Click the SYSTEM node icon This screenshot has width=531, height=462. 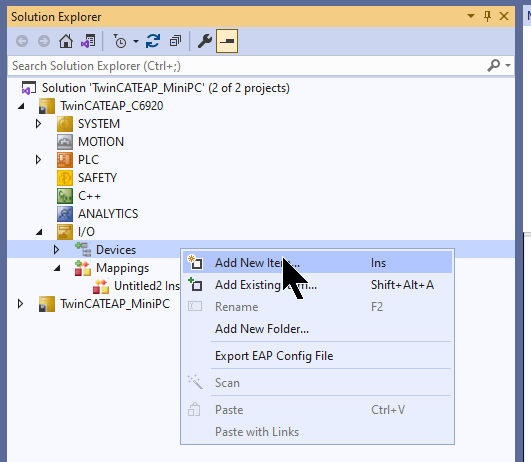65,124
